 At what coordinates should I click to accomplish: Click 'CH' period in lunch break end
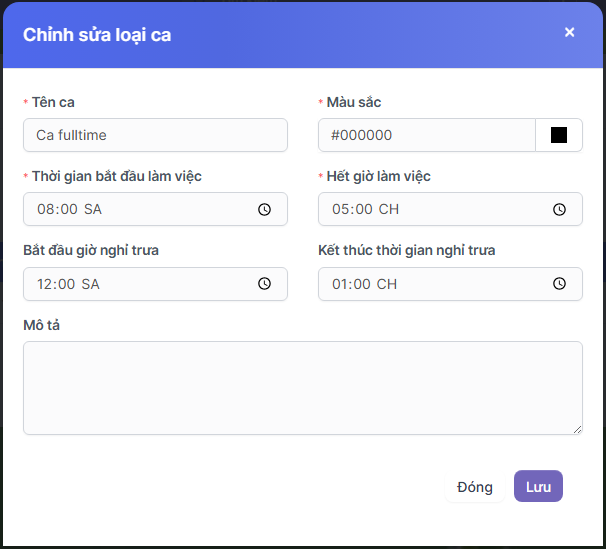[387, 284]
